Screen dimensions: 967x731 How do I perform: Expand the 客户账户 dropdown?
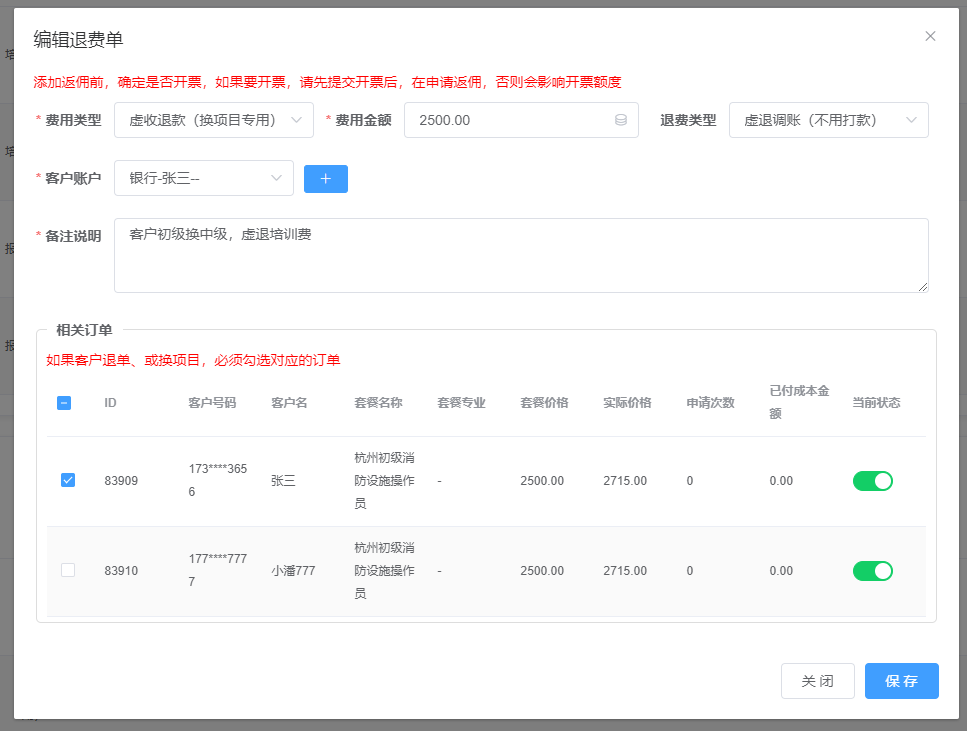[x=204, y=178]
